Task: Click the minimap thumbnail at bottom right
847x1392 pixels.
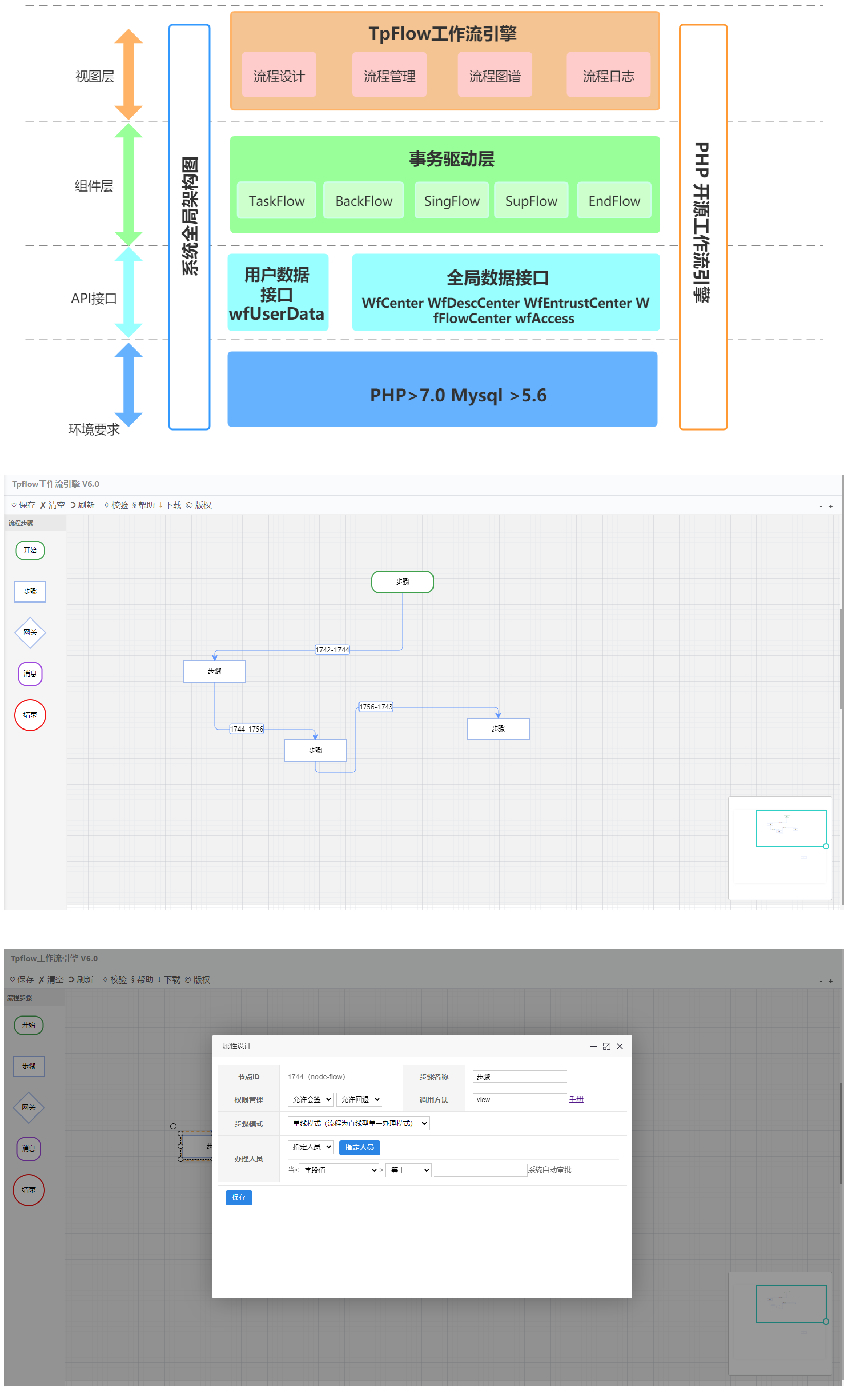Action: (x=790, y=1305)
